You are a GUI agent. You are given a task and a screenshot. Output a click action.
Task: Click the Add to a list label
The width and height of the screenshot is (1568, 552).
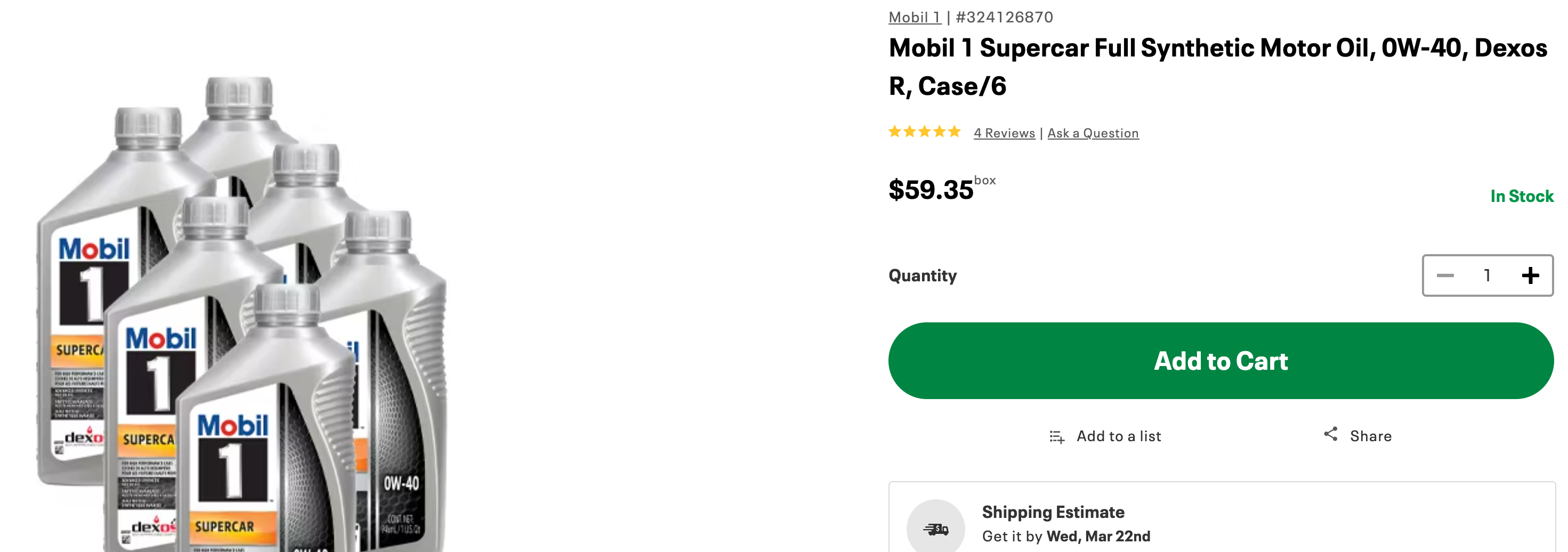[1118, 436]
